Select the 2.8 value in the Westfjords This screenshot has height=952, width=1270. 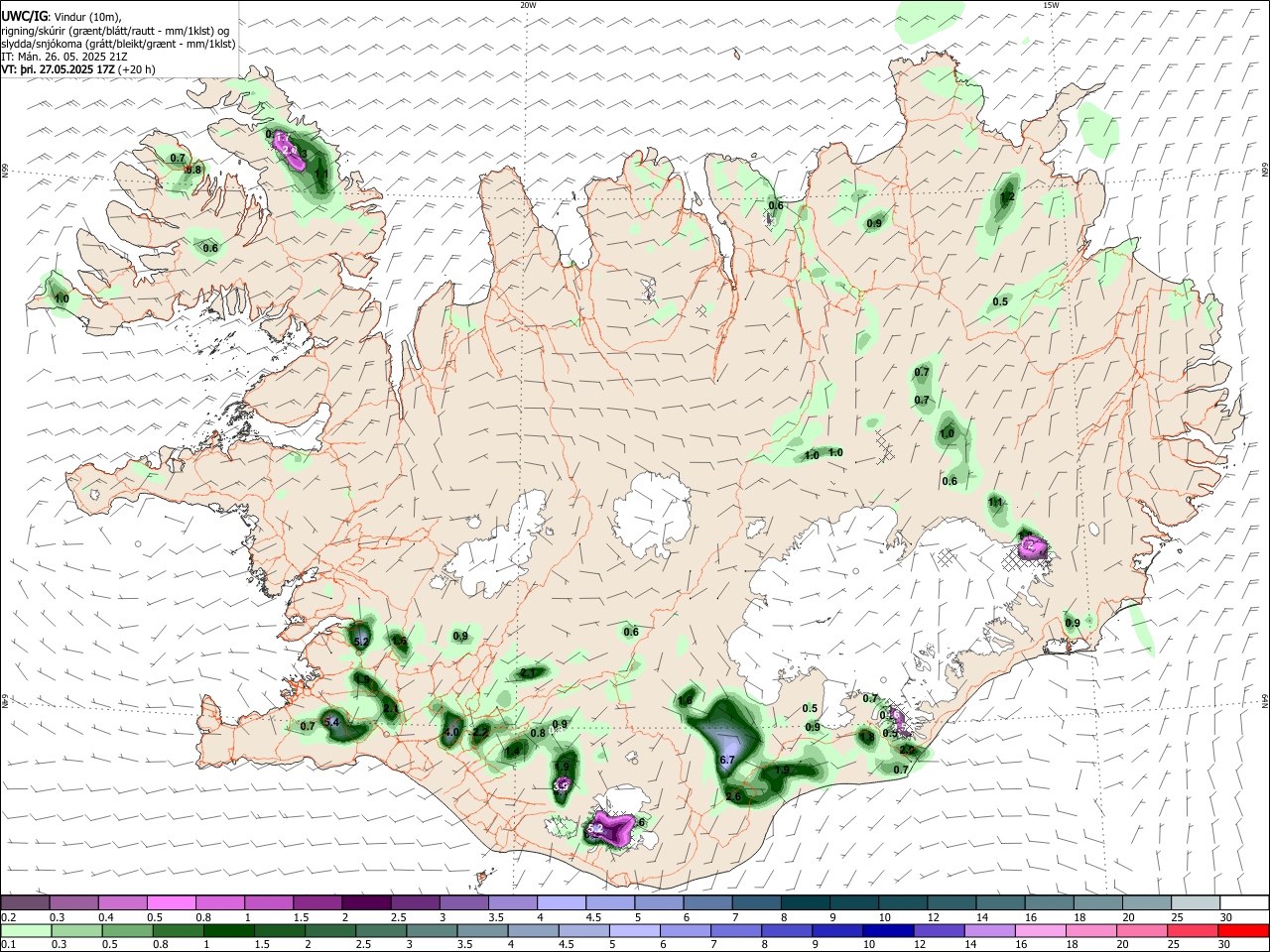pos(290,150)
